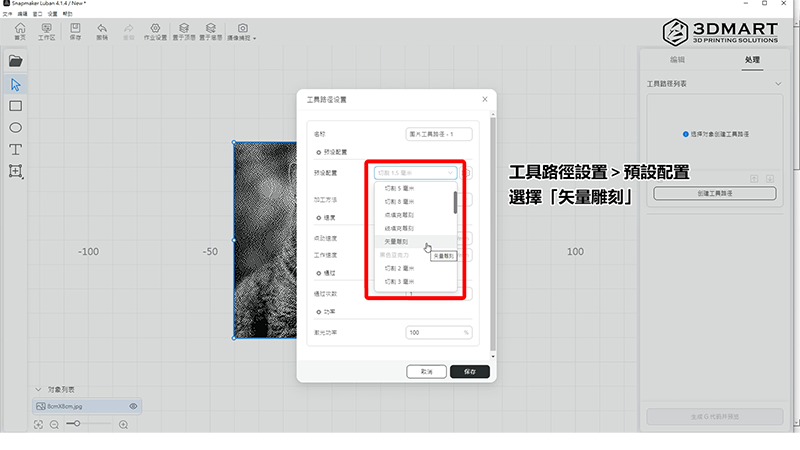
Task: Toggle visibility of 8cmX8cm.jpg object
Action: 133,406
